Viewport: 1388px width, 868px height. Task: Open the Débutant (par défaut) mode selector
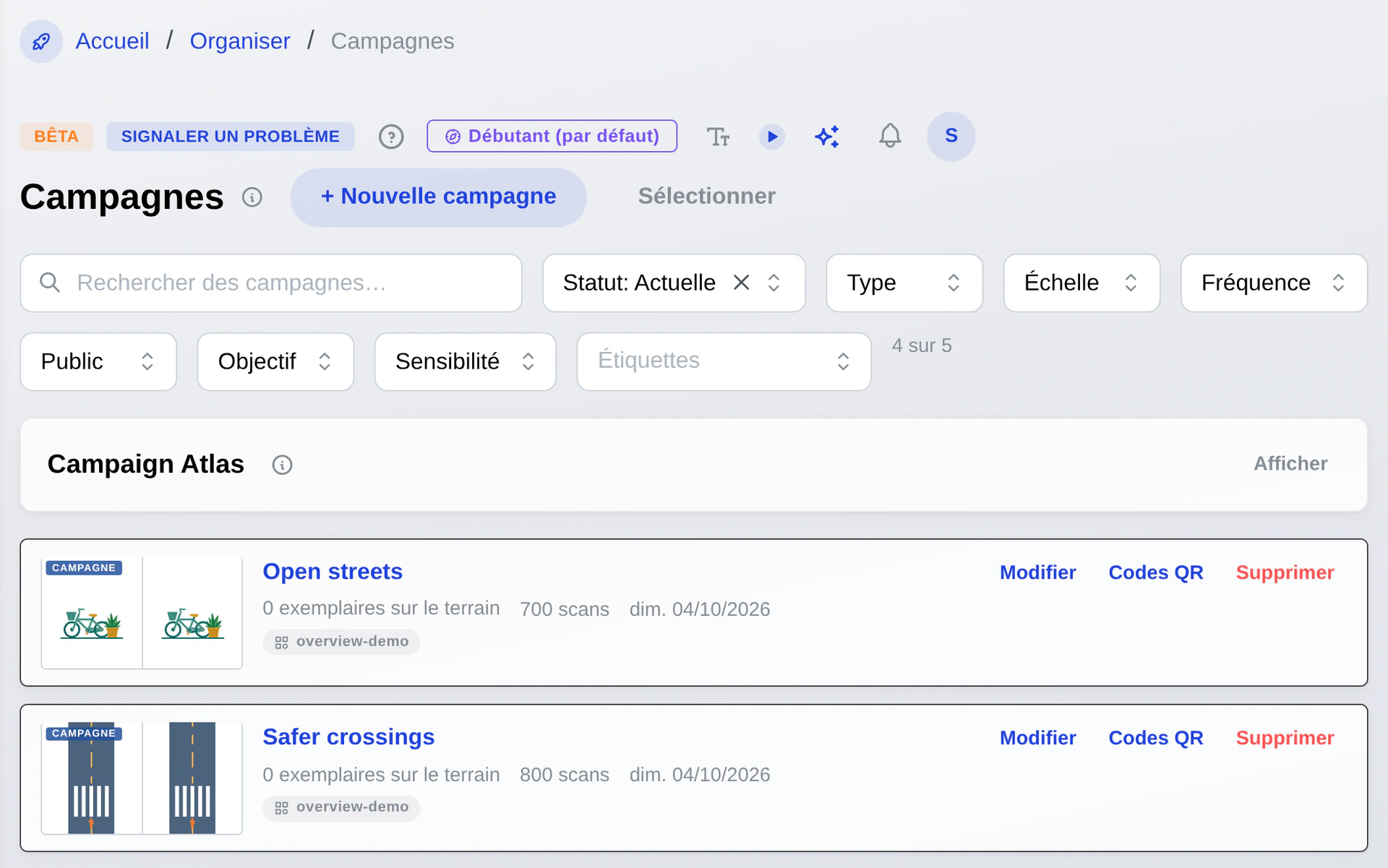point(552,136)
